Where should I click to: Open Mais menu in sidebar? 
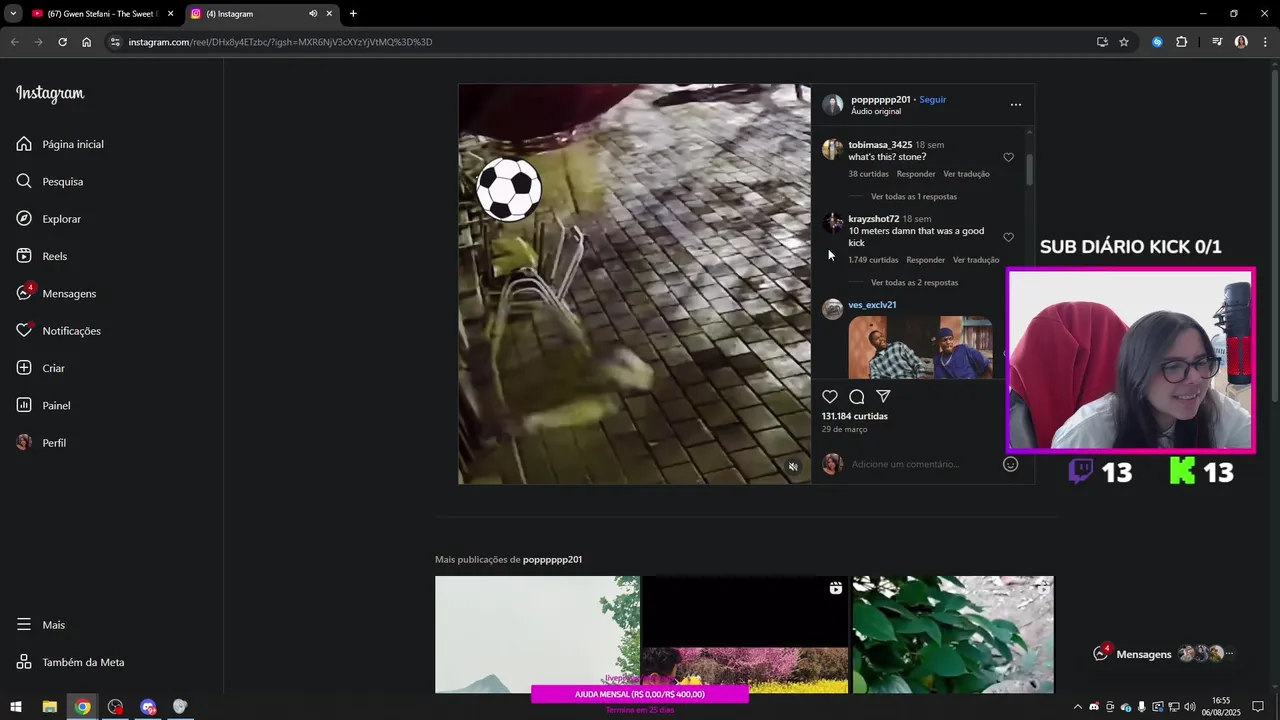click(41, 625)
